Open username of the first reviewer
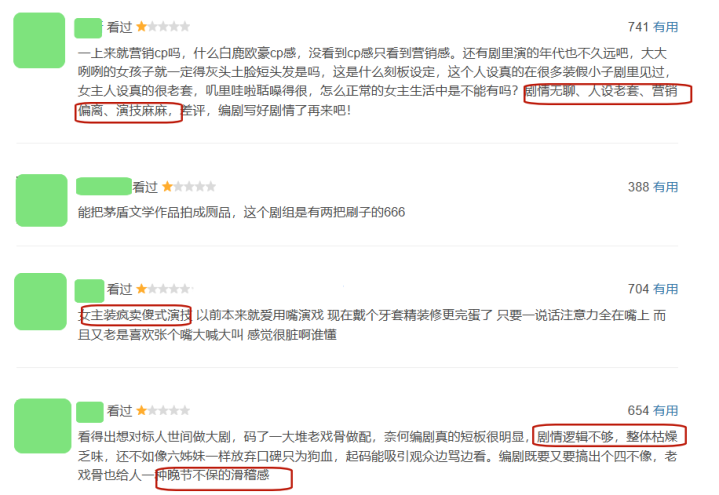Image resolution: width=719 pixels, height=495 pixels. click(88, 28)
